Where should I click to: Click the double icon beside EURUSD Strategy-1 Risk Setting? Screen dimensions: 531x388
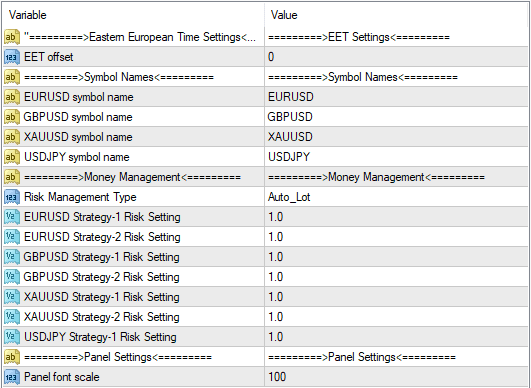pyautogui.click(x=12, y=217)
